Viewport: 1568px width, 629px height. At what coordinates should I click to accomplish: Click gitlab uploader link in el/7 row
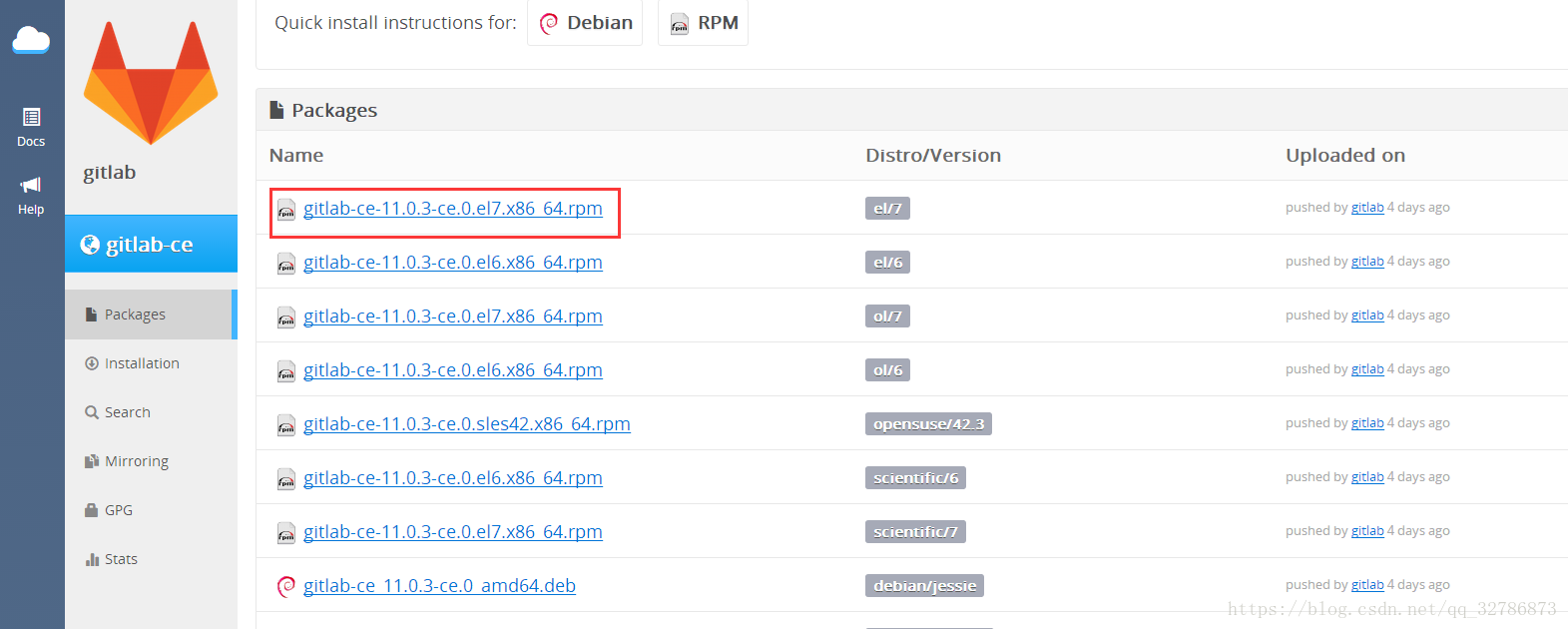pos(1367,208)
